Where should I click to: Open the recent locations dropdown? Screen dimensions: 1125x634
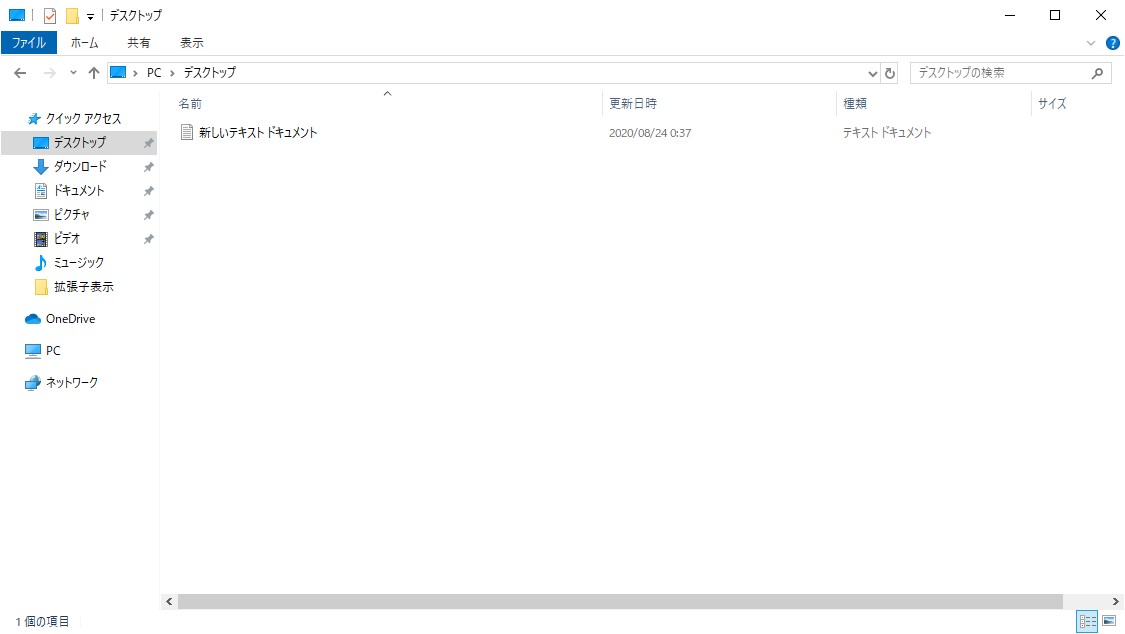tap(71, 72)
